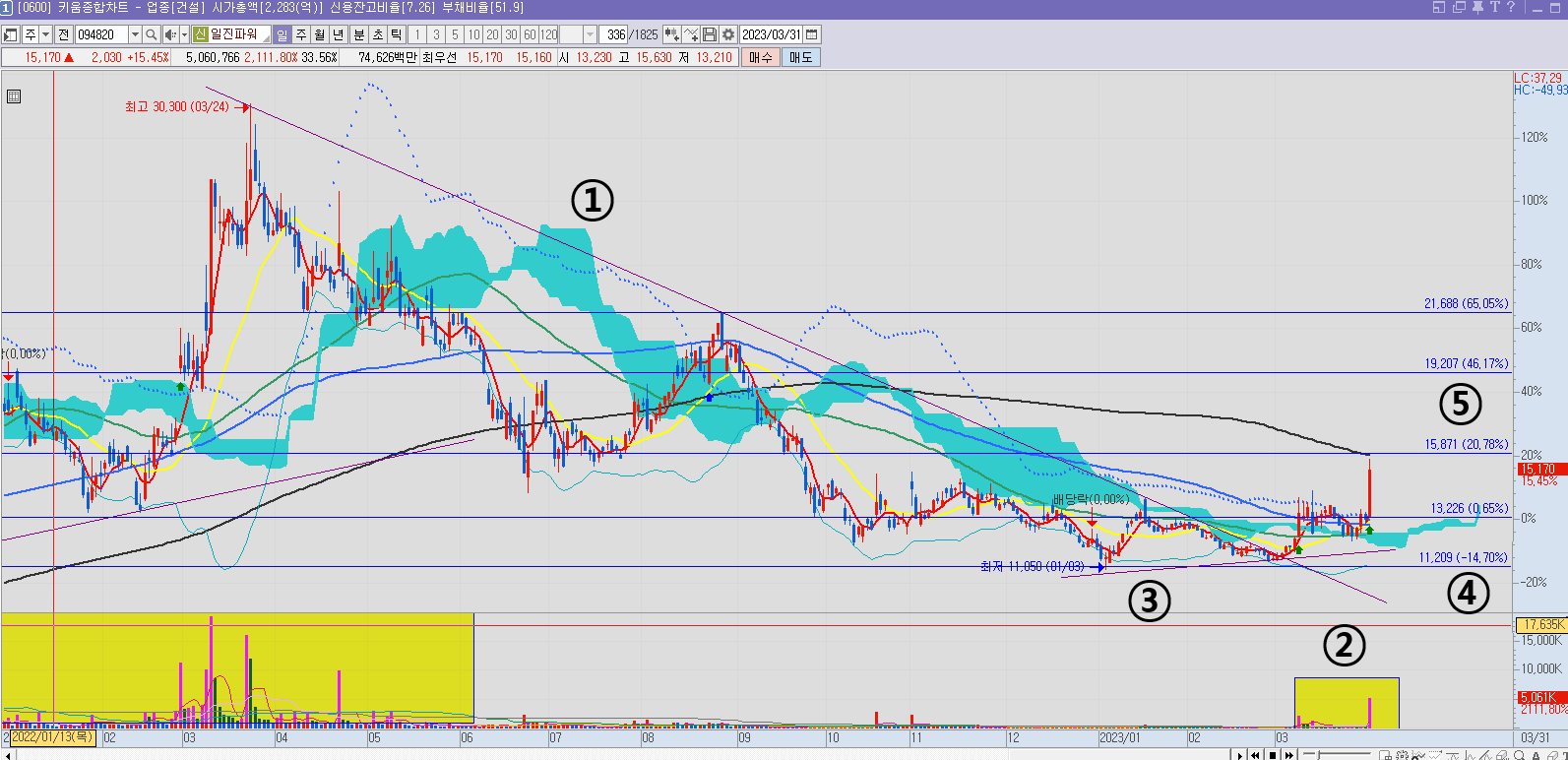The image size is (1568, 760).
Task: Click the volume value 5,060,766
Action: [x=213, y=57]
